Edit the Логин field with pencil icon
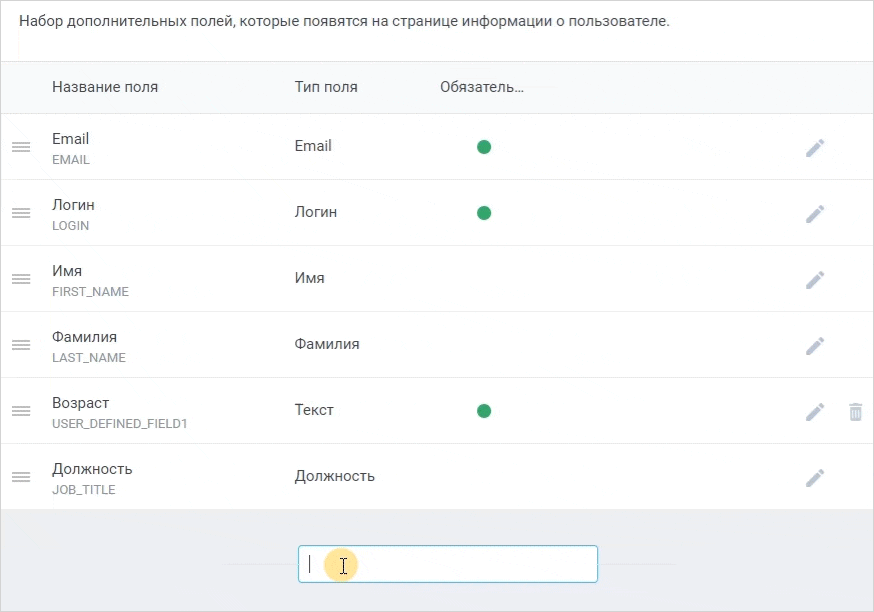 815,213
